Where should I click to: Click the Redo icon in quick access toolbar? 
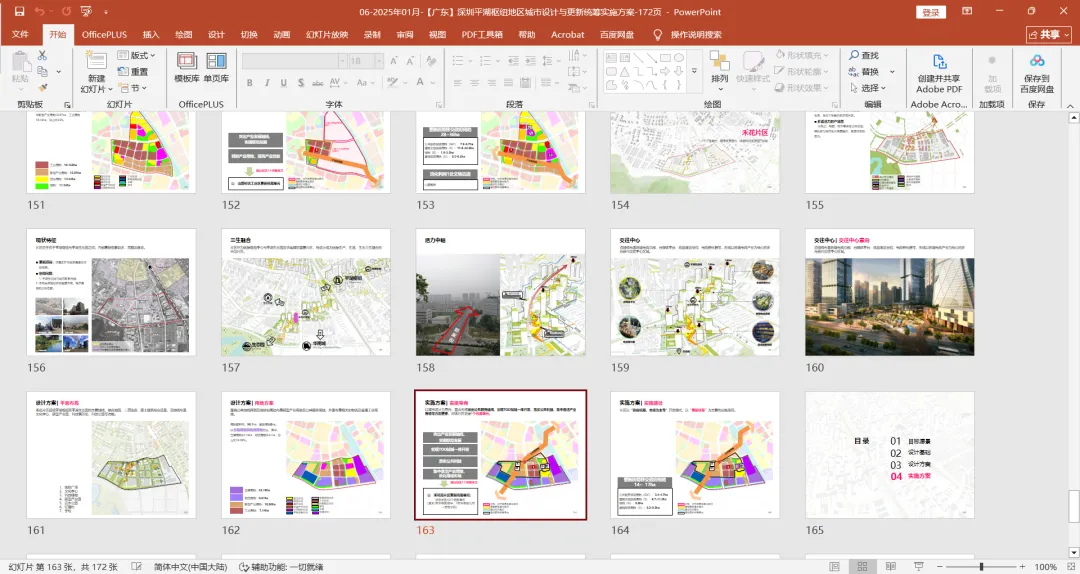(x=66, y=12)
